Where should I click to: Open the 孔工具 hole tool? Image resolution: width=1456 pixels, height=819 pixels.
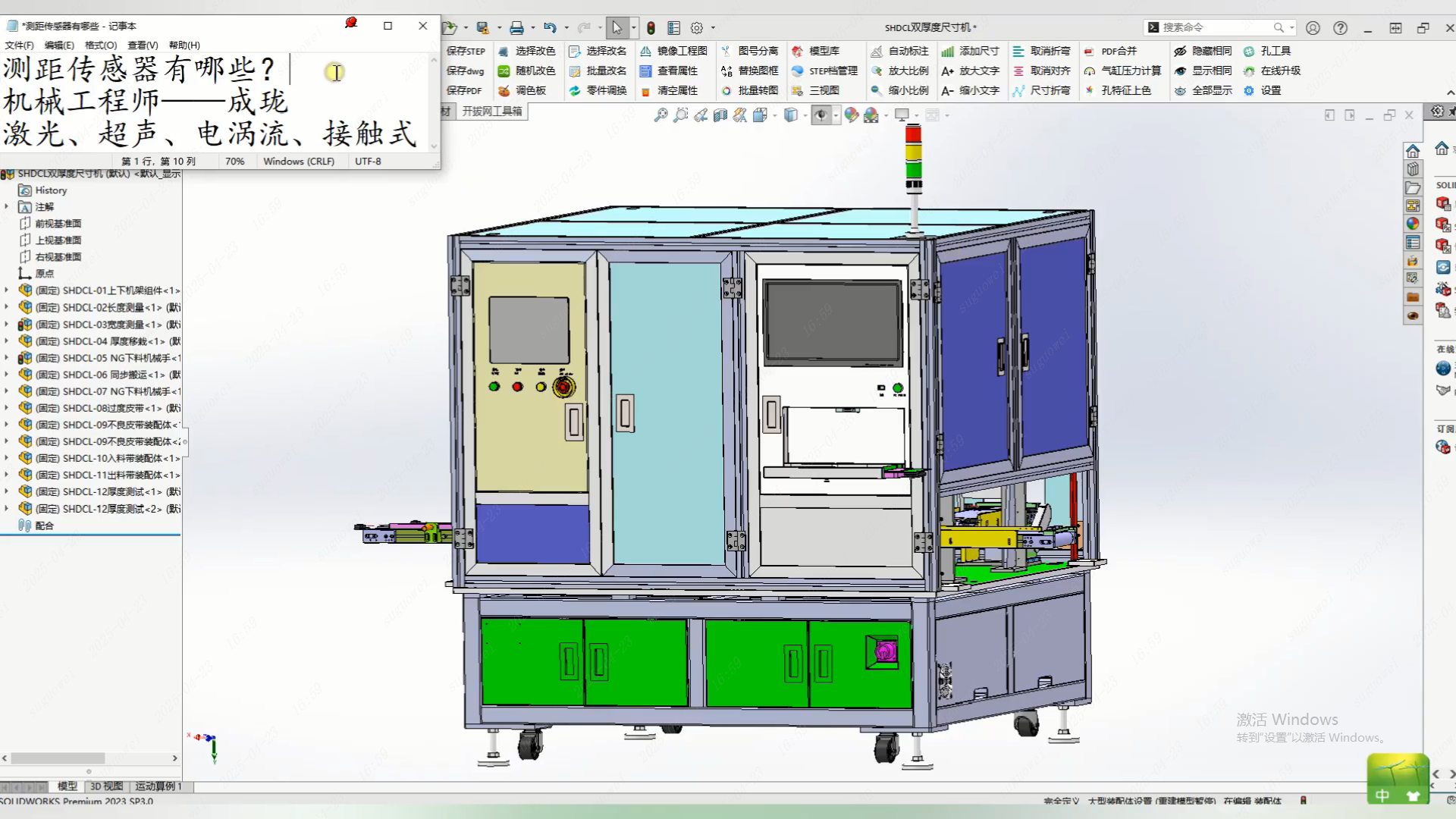pos(1267,51)
